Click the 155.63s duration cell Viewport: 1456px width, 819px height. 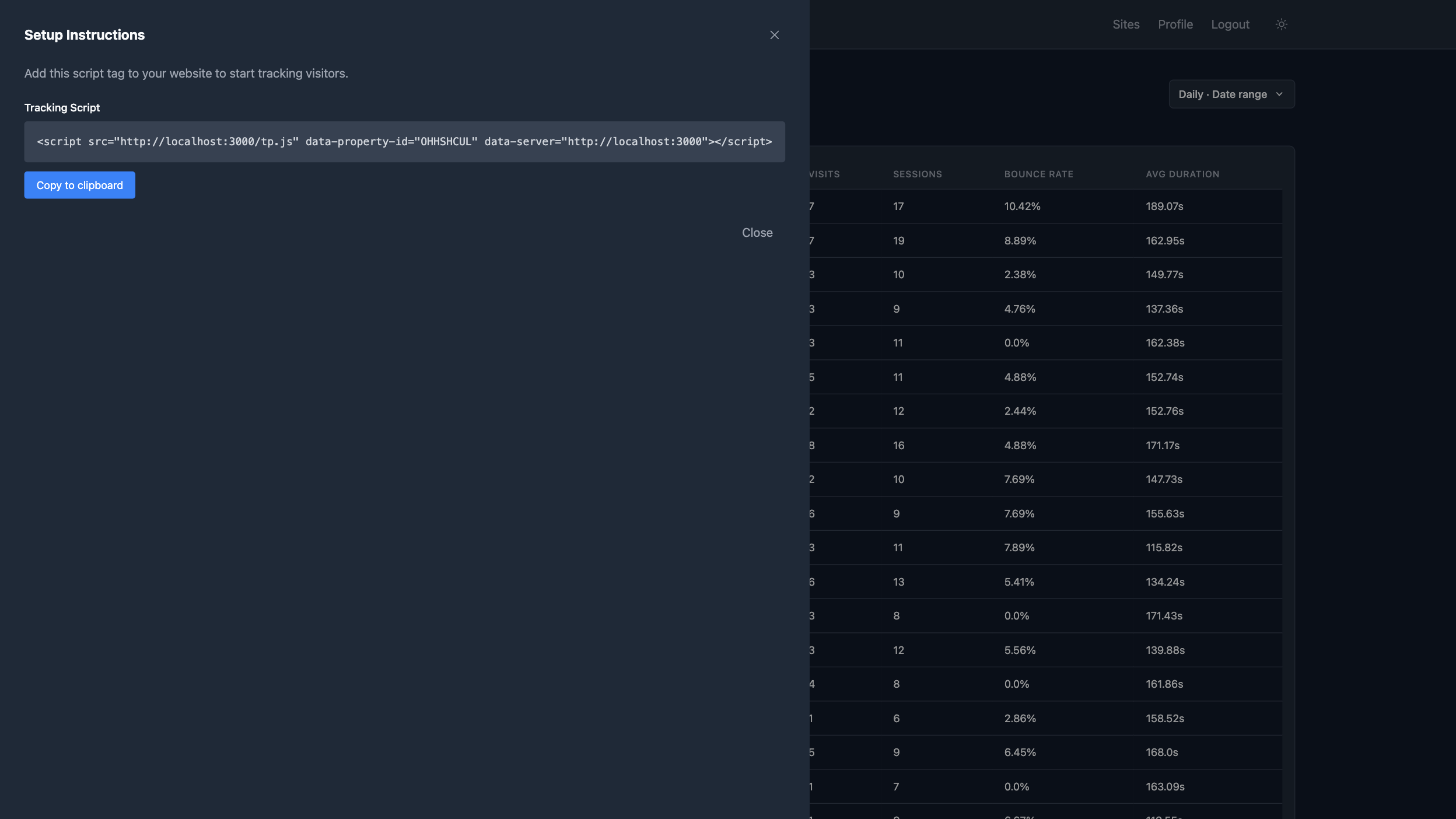1165,514
